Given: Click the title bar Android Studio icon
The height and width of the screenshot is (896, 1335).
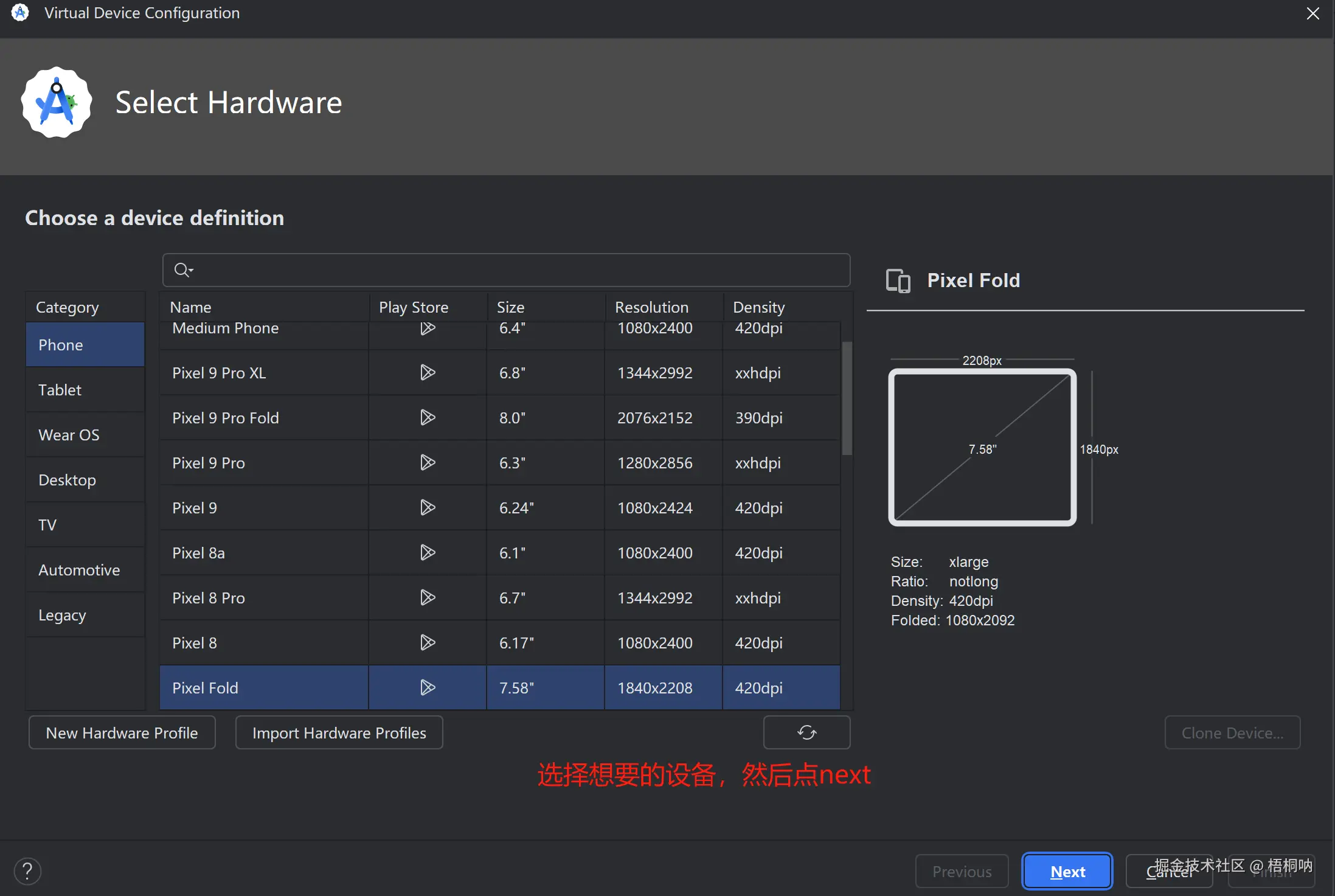Looking at the screenshot, I should point(20,13).
